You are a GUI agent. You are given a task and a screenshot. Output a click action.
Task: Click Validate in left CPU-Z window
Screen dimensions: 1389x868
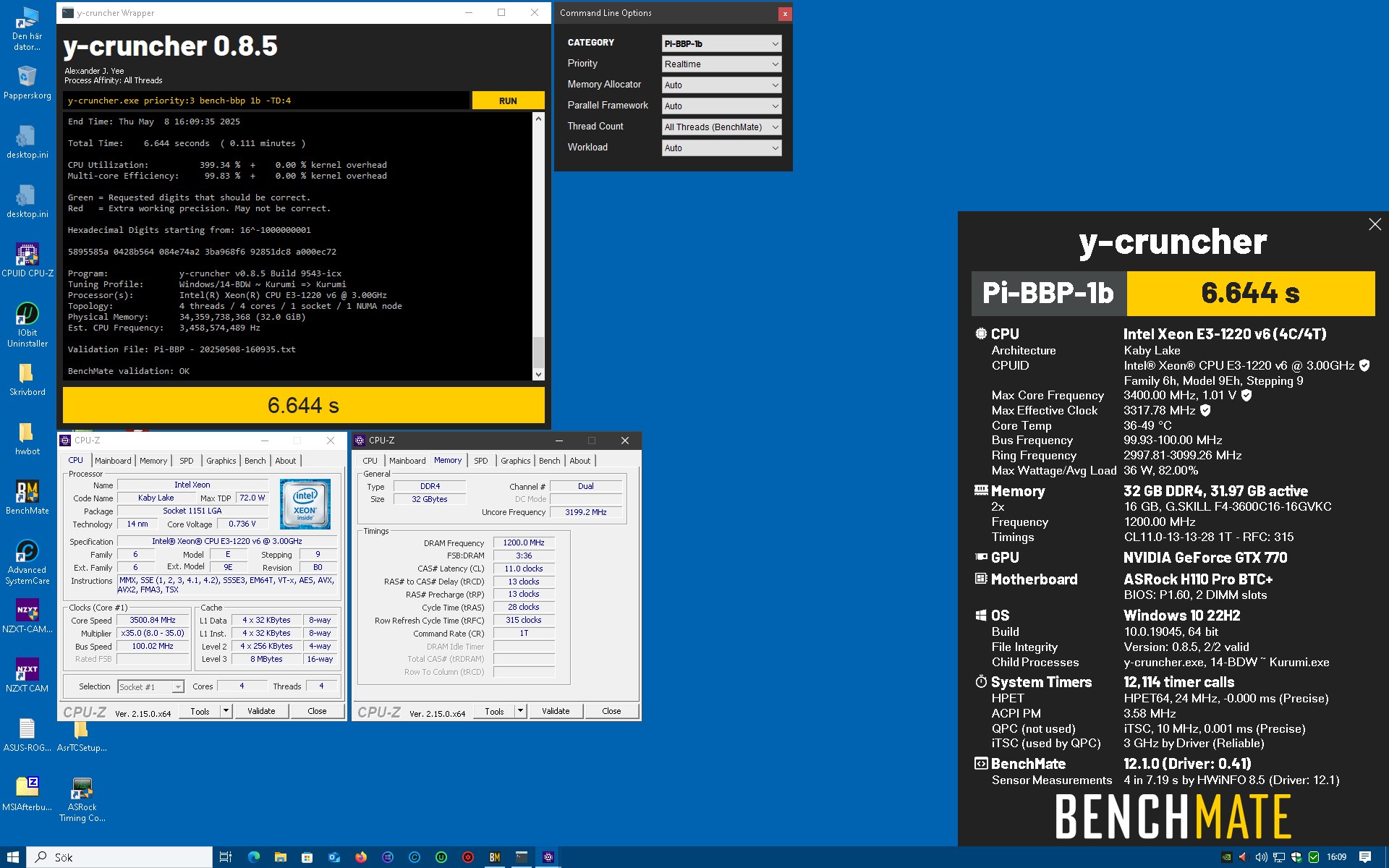[261, 711]
